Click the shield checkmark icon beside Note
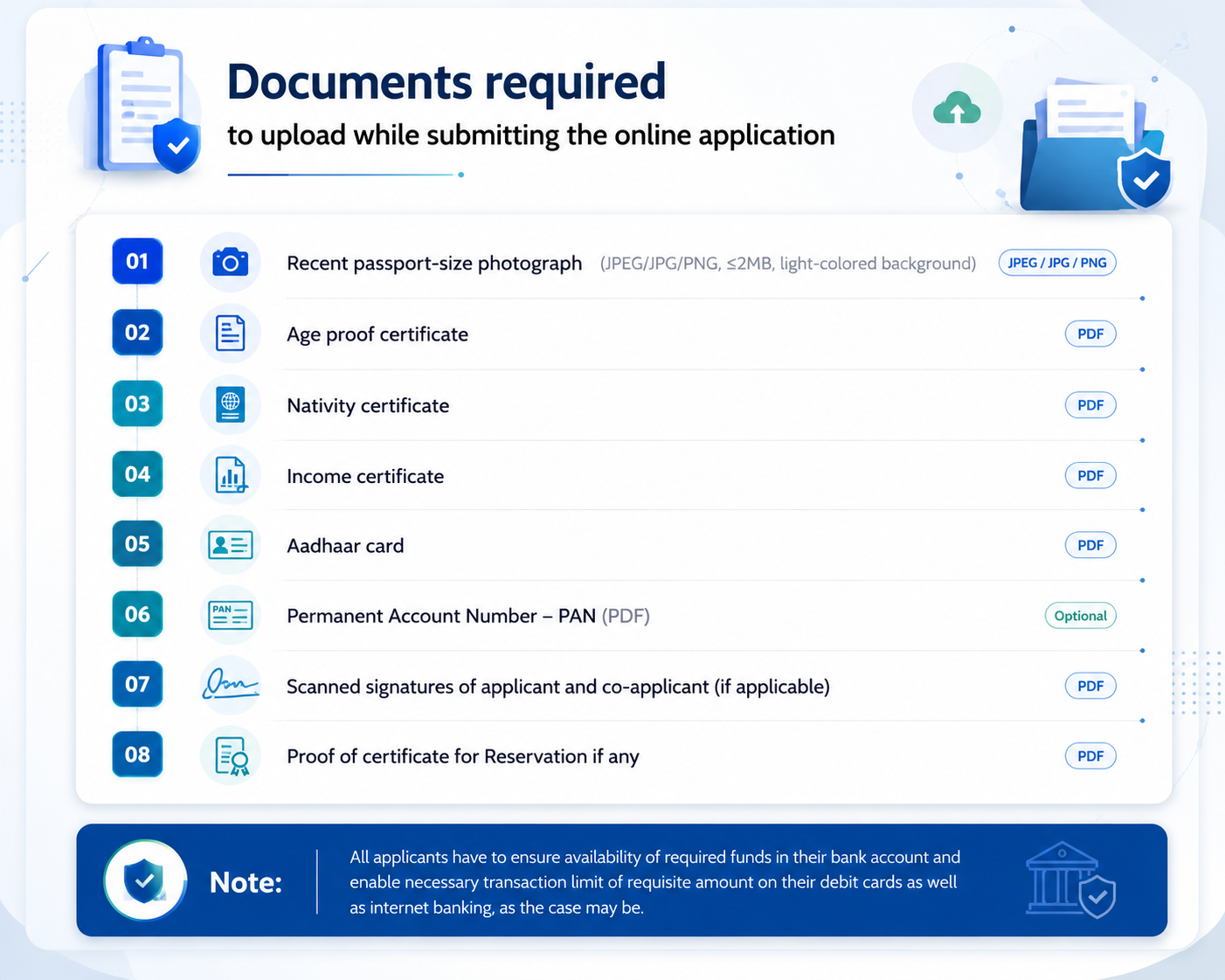 [x=145, y=880]
